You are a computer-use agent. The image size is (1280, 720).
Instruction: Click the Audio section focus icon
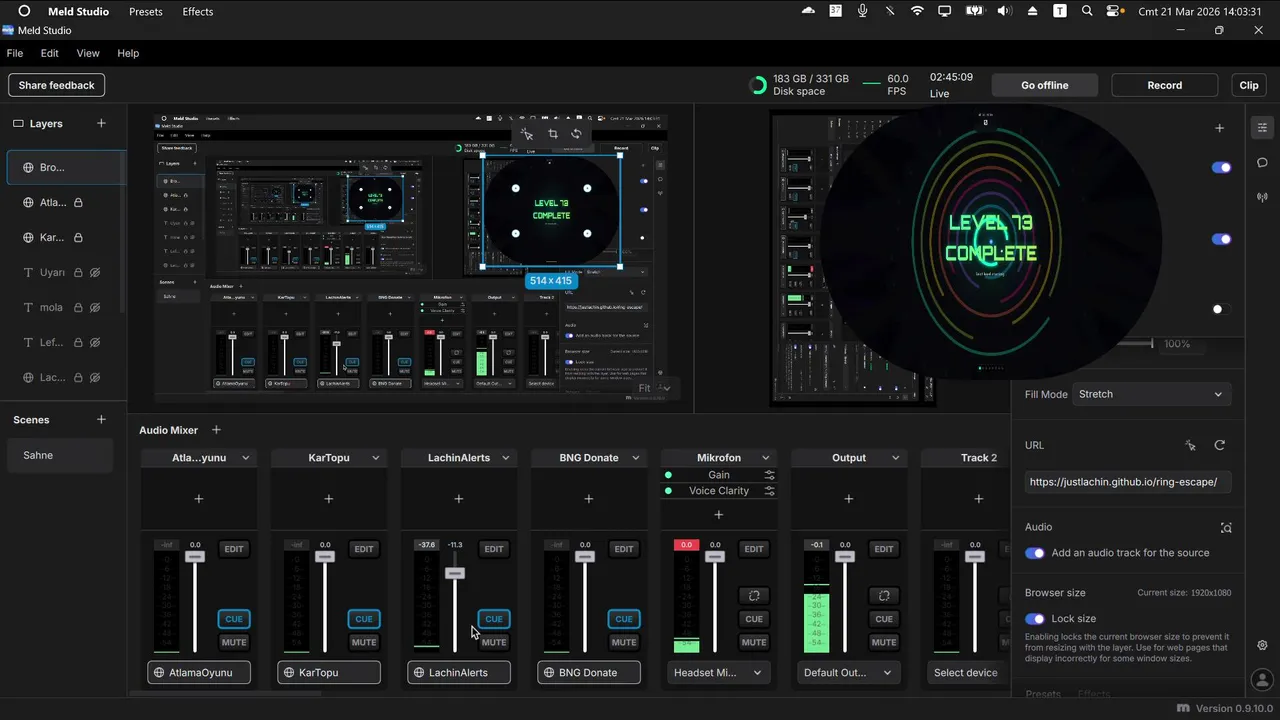(x=1226, y=527)
